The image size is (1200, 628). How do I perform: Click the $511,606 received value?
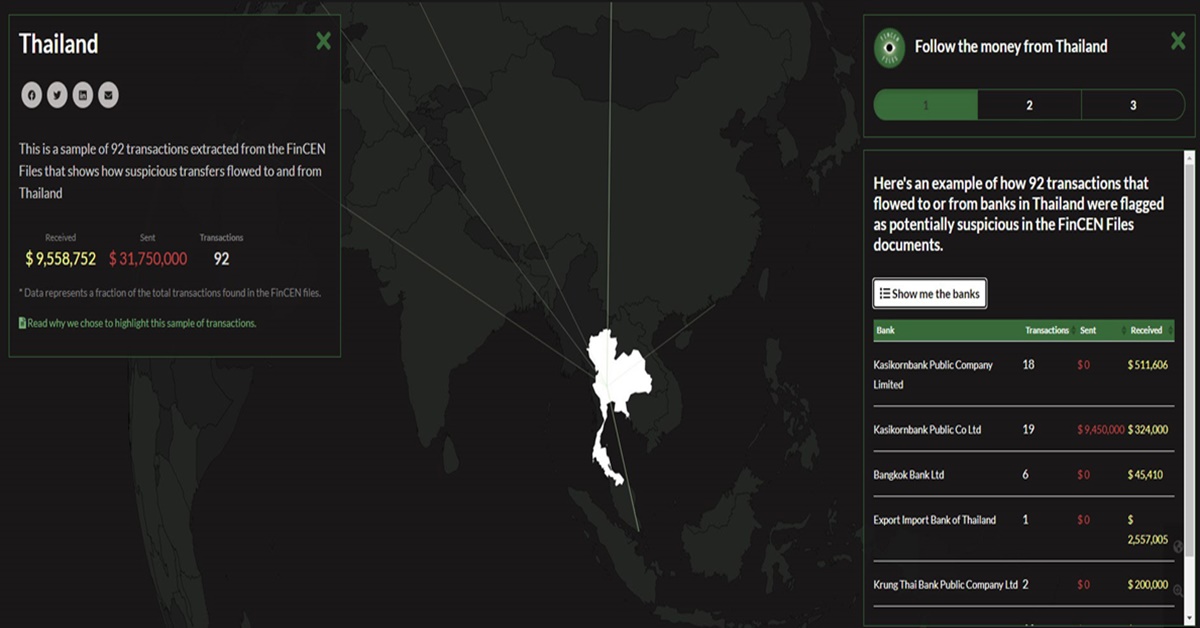click(1148, 365)
